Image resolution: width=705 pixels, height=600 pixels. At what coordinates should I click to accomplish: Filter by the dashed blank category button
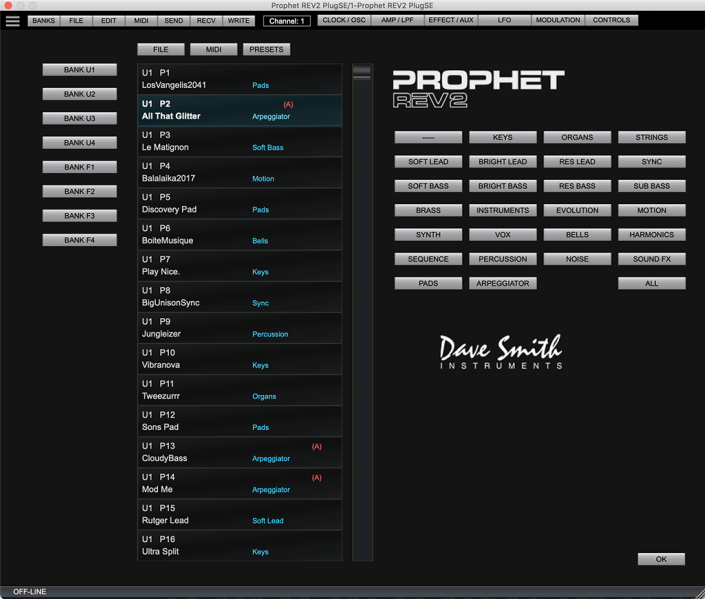tap(428, 137)
